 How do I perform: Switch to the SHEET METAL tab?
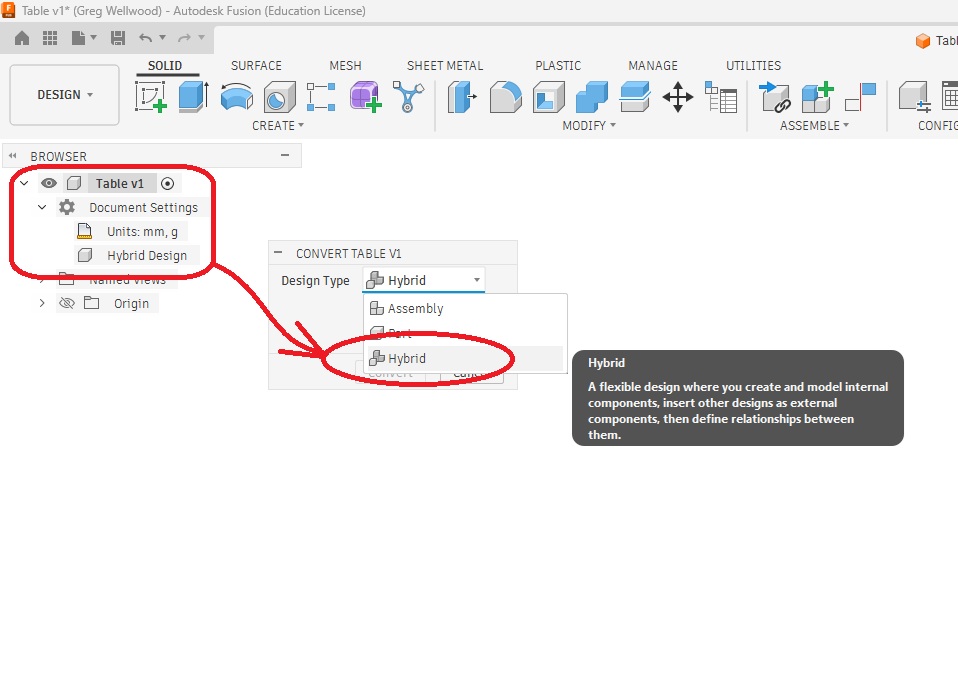[x=445, y=65]
